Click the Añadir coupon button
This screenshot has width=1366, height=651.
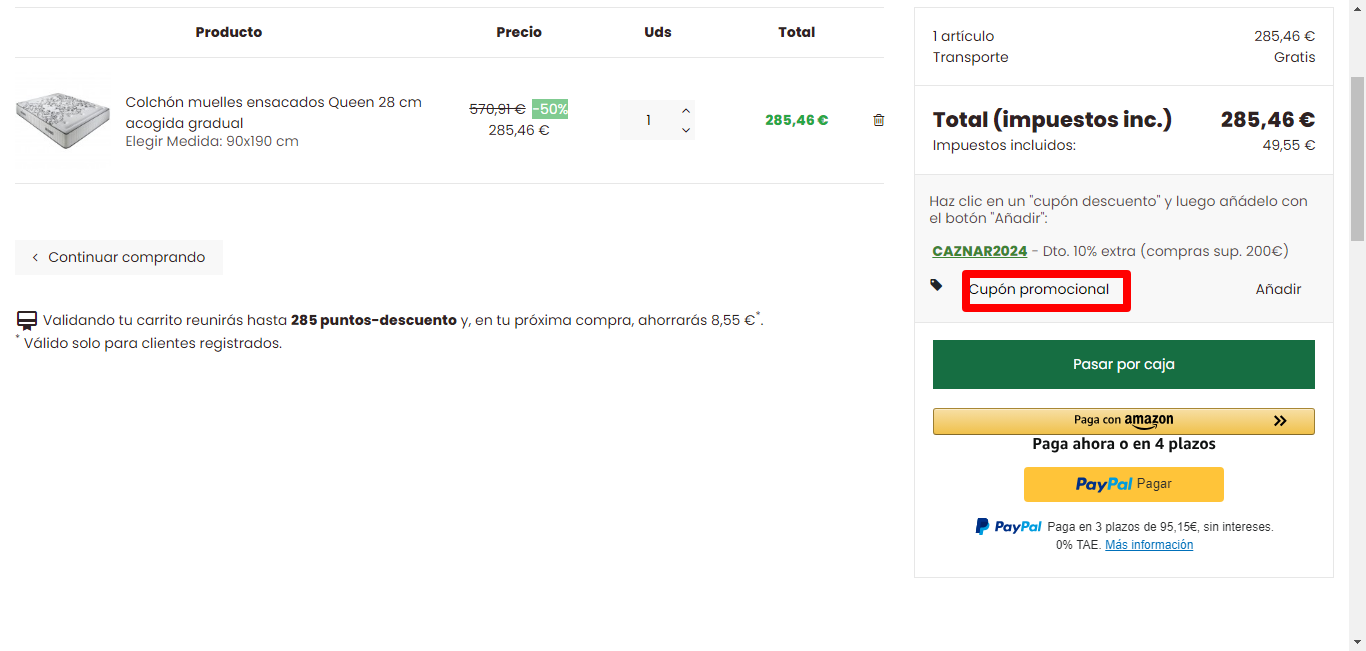coord(1278,289)
